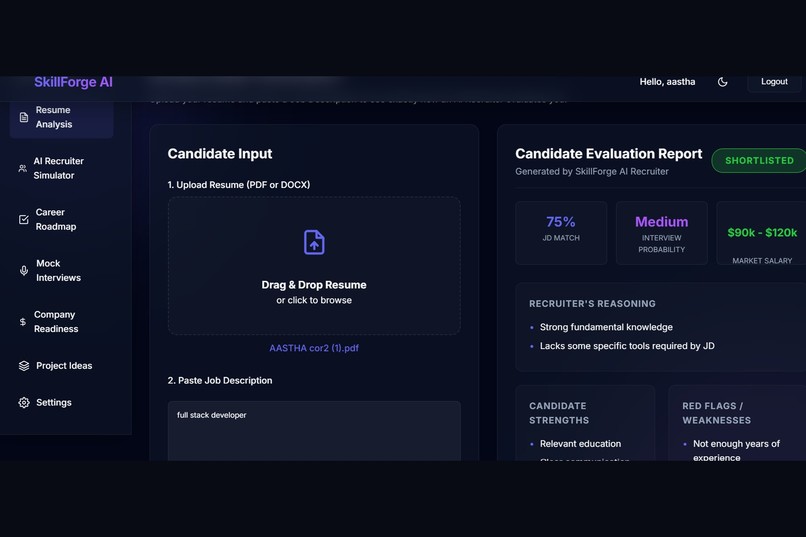The width and height of the screenshot is (806, 537).
Task: Click the Candidate Strengths heading
Action: pyautogui.click(x=559, y=413)
